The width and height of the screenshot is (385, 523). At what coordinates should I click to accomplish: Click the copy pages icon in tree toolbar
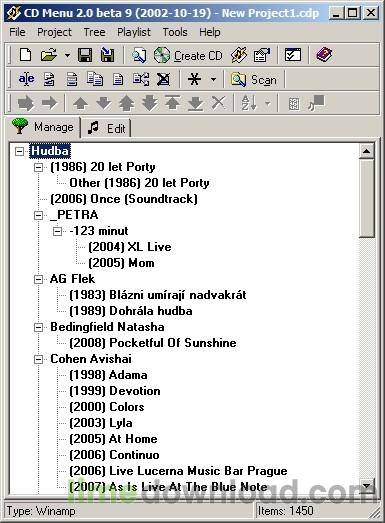click(x=95, y=79)
